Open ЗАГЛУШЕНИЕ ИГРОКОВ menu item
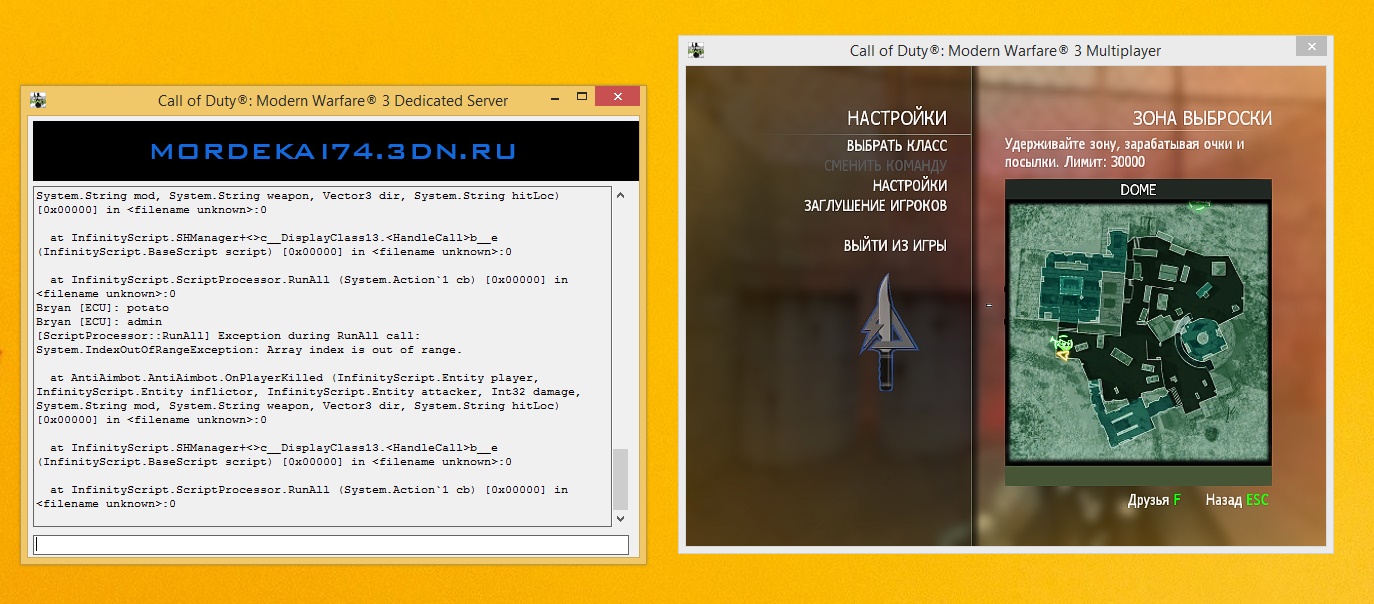Image resolution: width=1374 pixels, height=604 pixels. click(875, 206)
